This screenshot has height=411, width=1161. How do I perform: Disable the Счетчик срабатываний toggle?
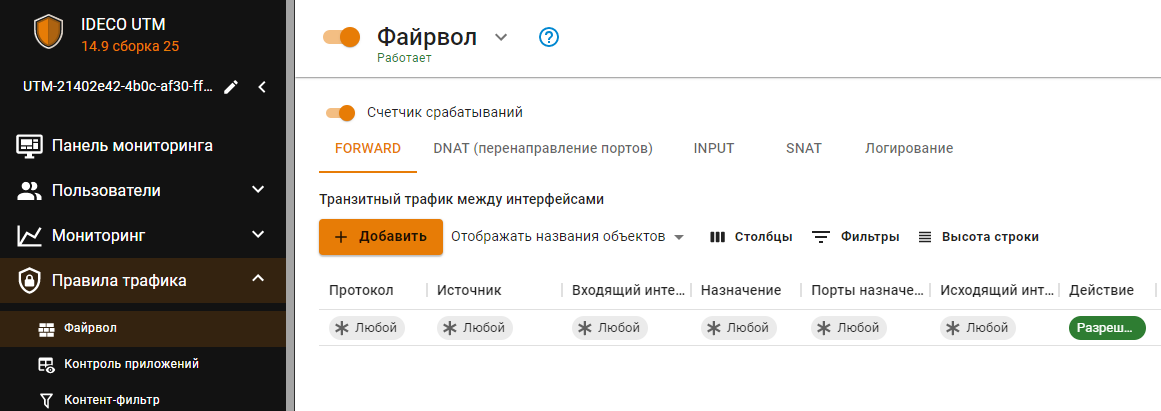[340, 113]
